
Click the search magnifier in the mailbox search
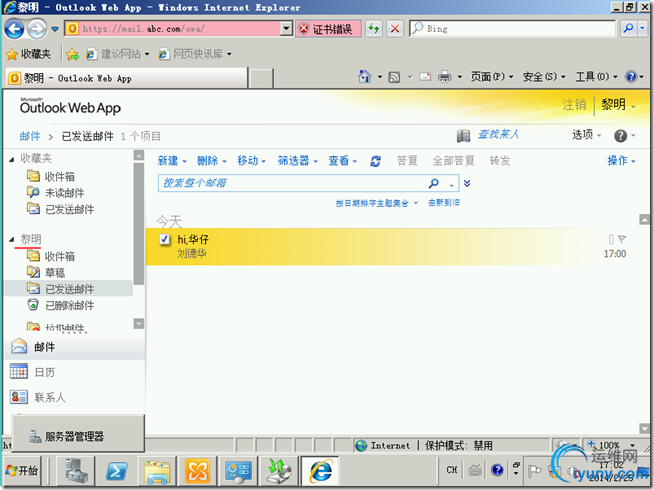[434, 183]
